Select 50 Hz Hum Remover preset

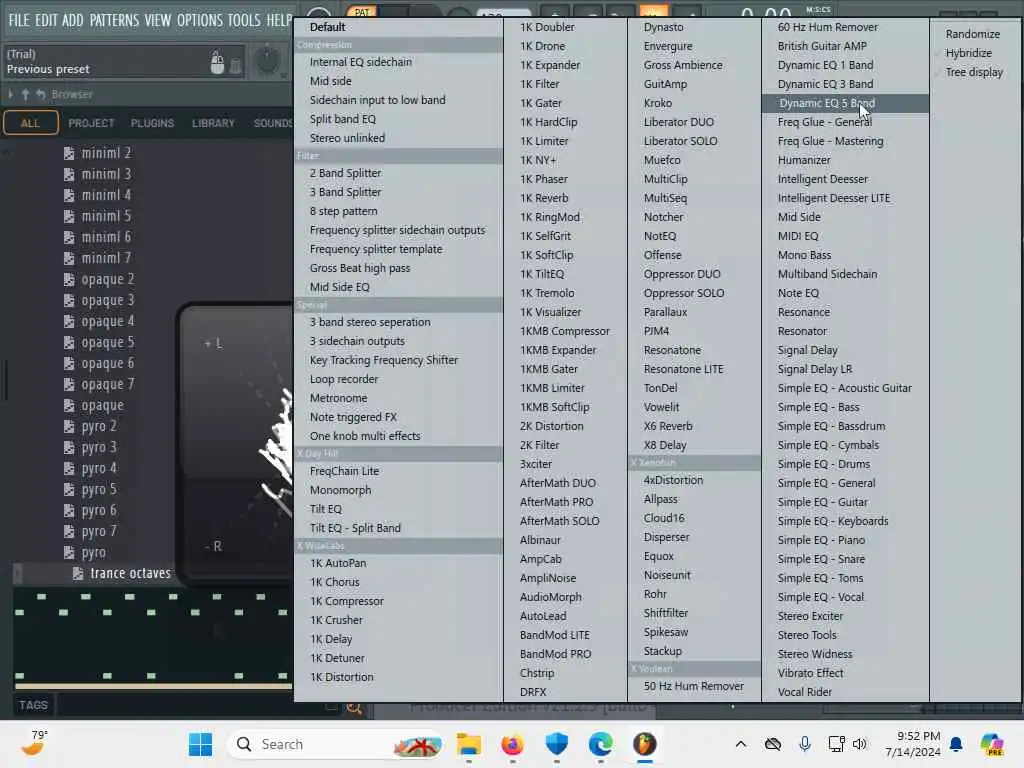tap(694, 686)
